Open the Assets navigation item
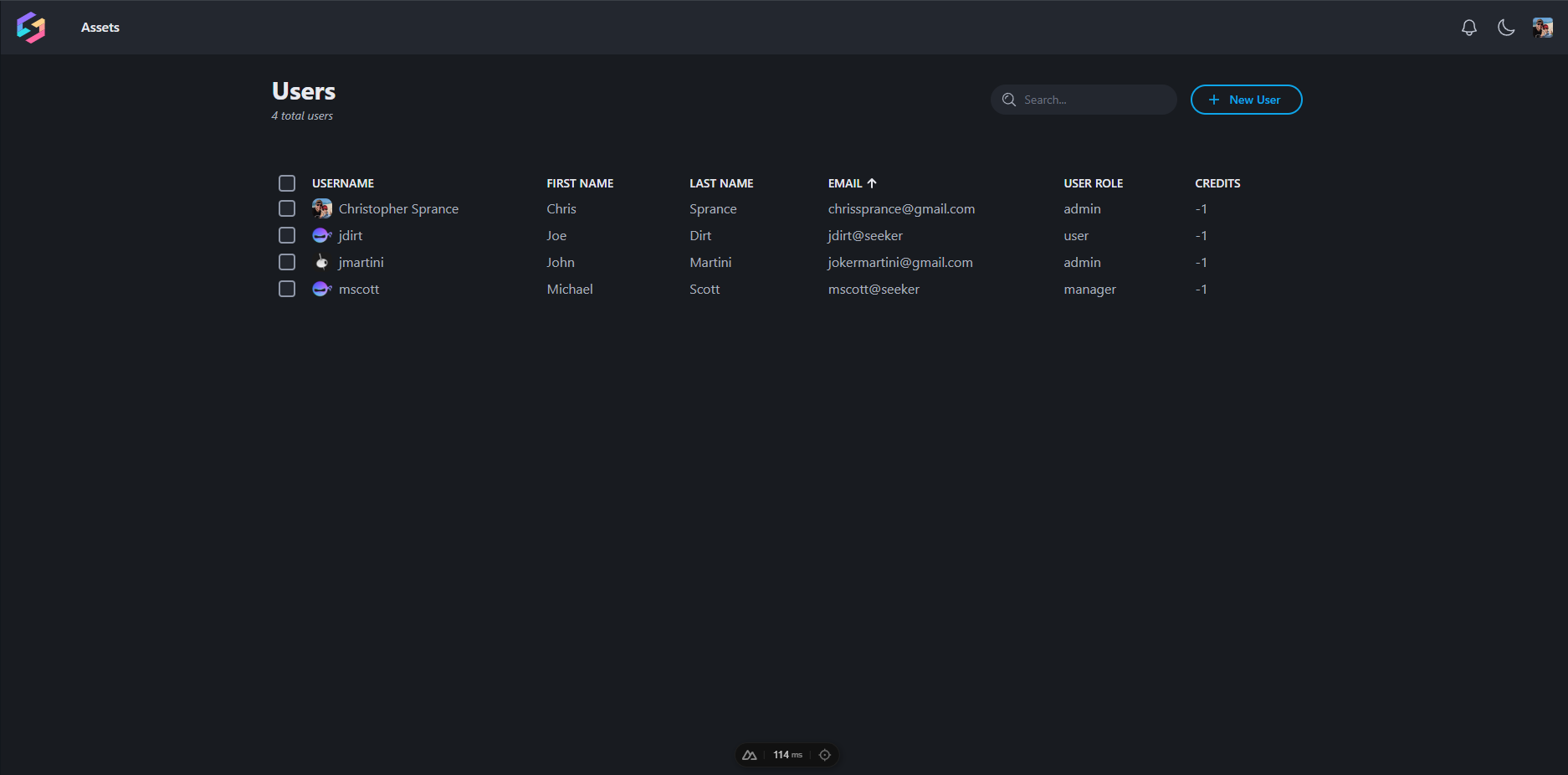 coord(100,28)
